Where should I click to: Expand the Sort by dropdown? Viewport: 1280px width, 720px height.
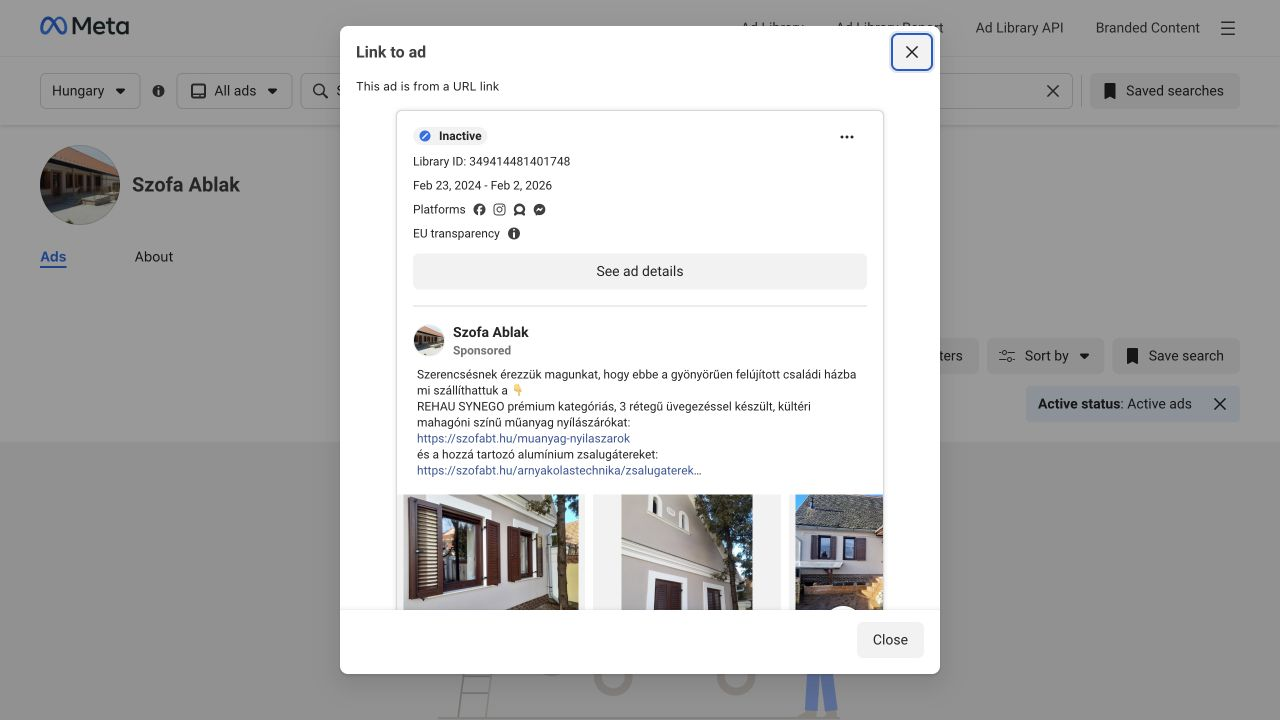click(1045, 356)
